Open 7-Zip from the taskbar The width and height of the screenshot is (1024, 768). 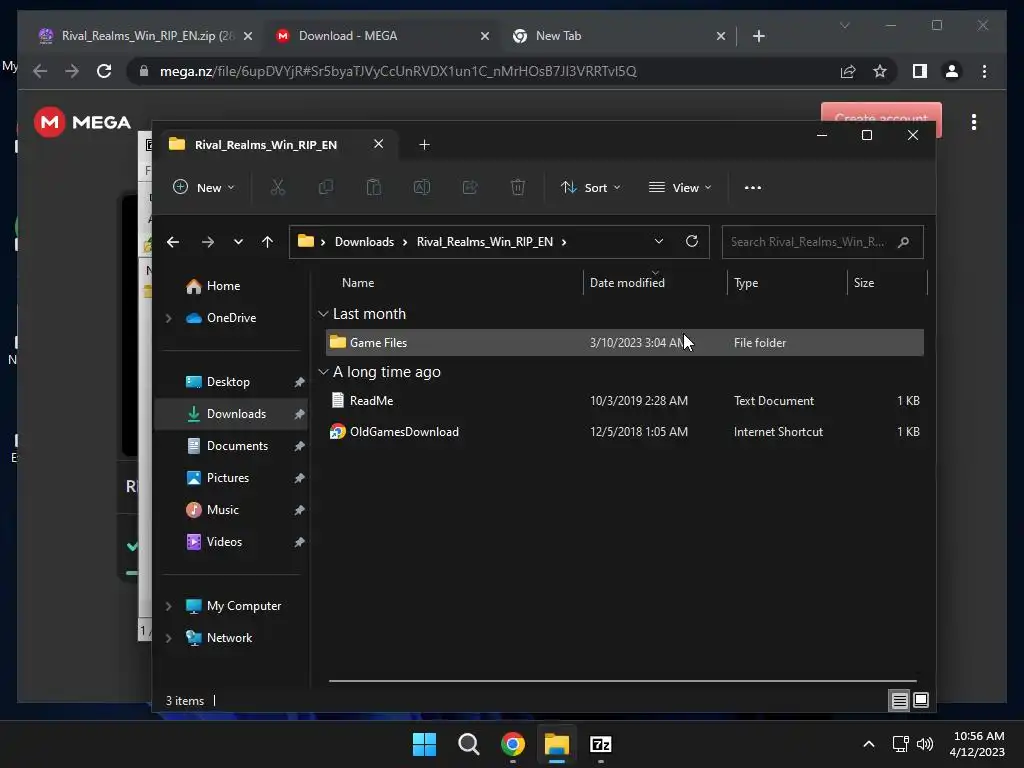point(601,744)
